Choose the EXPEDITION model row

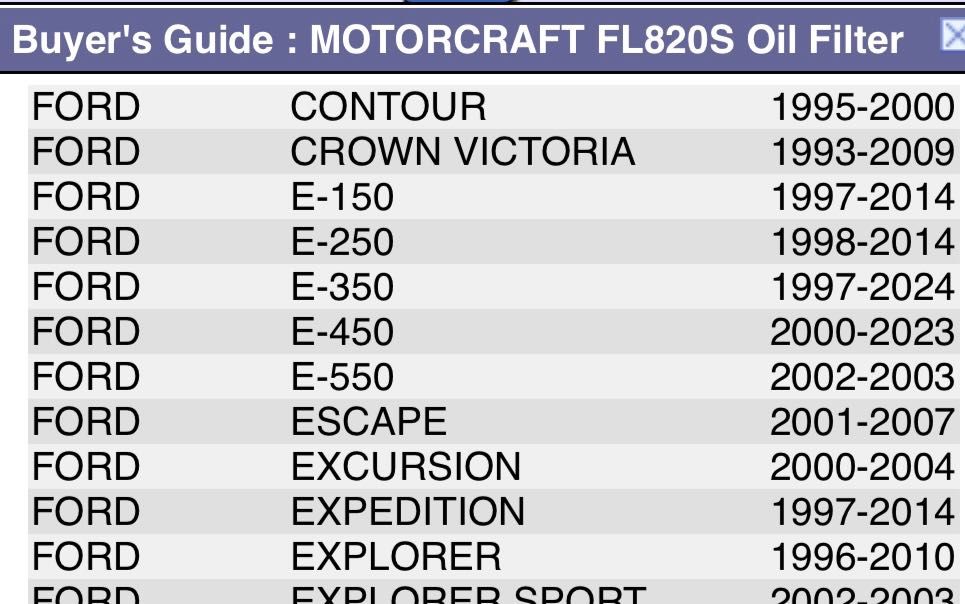coord(408,512)
